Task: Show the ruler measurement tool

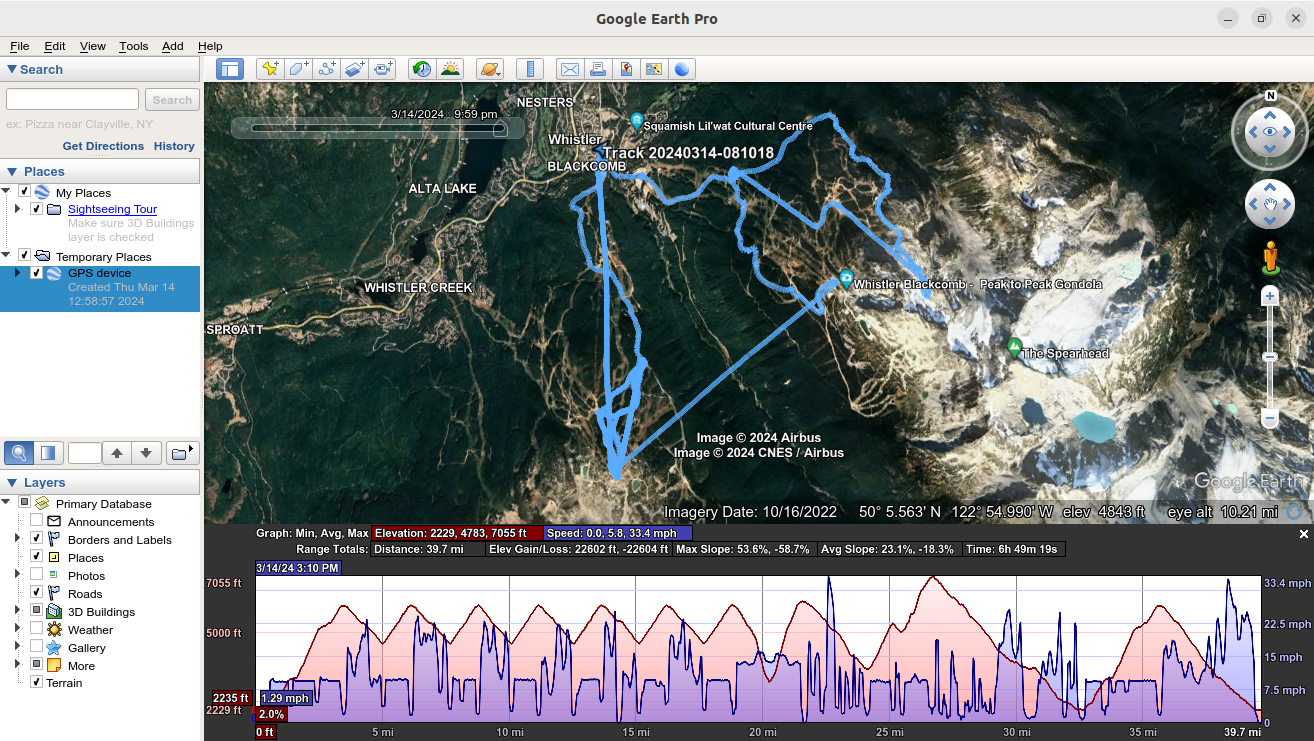Action: pos(530,69)
